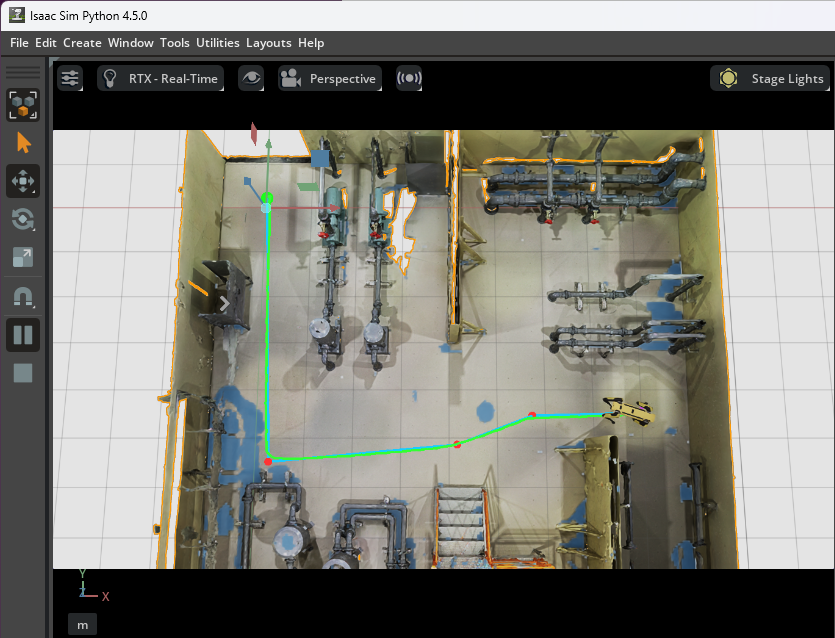Open the Utilities menu
Screen dimensions: 835x638
point(218,43)
